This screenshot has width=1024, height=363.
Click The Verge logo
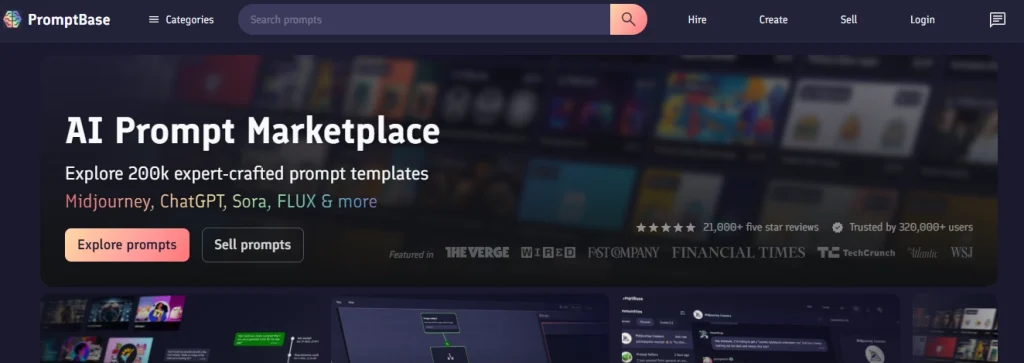477,253
